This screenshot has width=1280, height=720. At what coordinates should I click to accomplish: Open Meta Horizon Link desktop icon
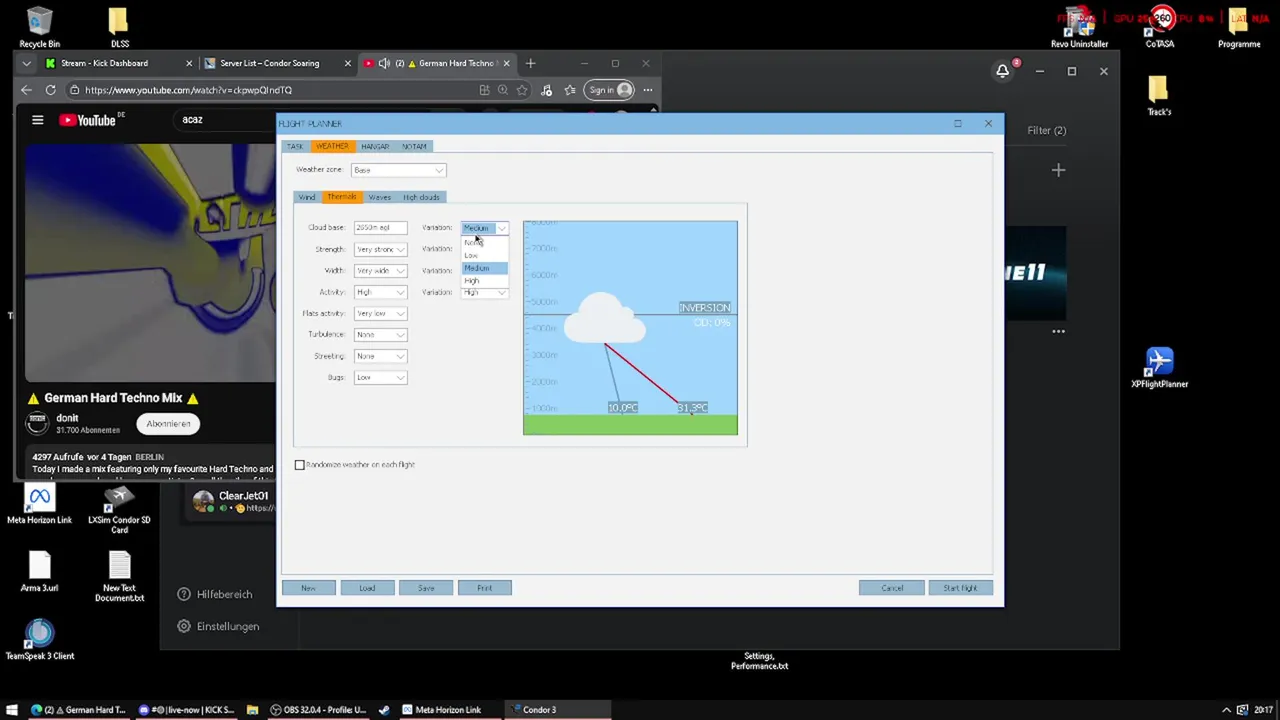(39, 505)
